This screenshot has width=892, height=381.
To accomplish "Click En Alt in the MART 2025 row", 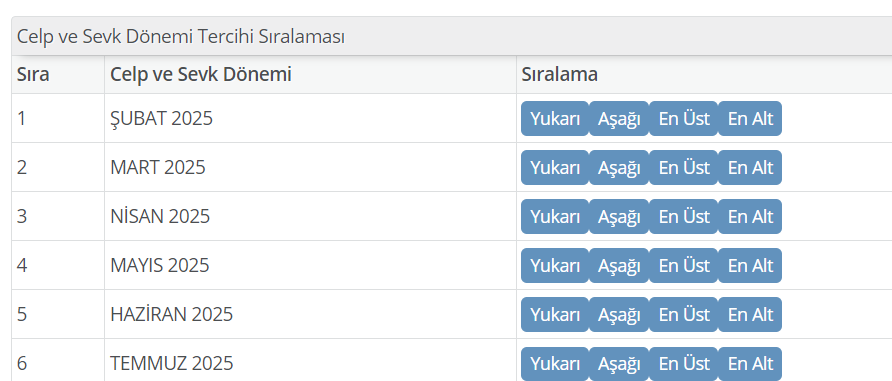I will pyautogui.click(x=750, y=167).
